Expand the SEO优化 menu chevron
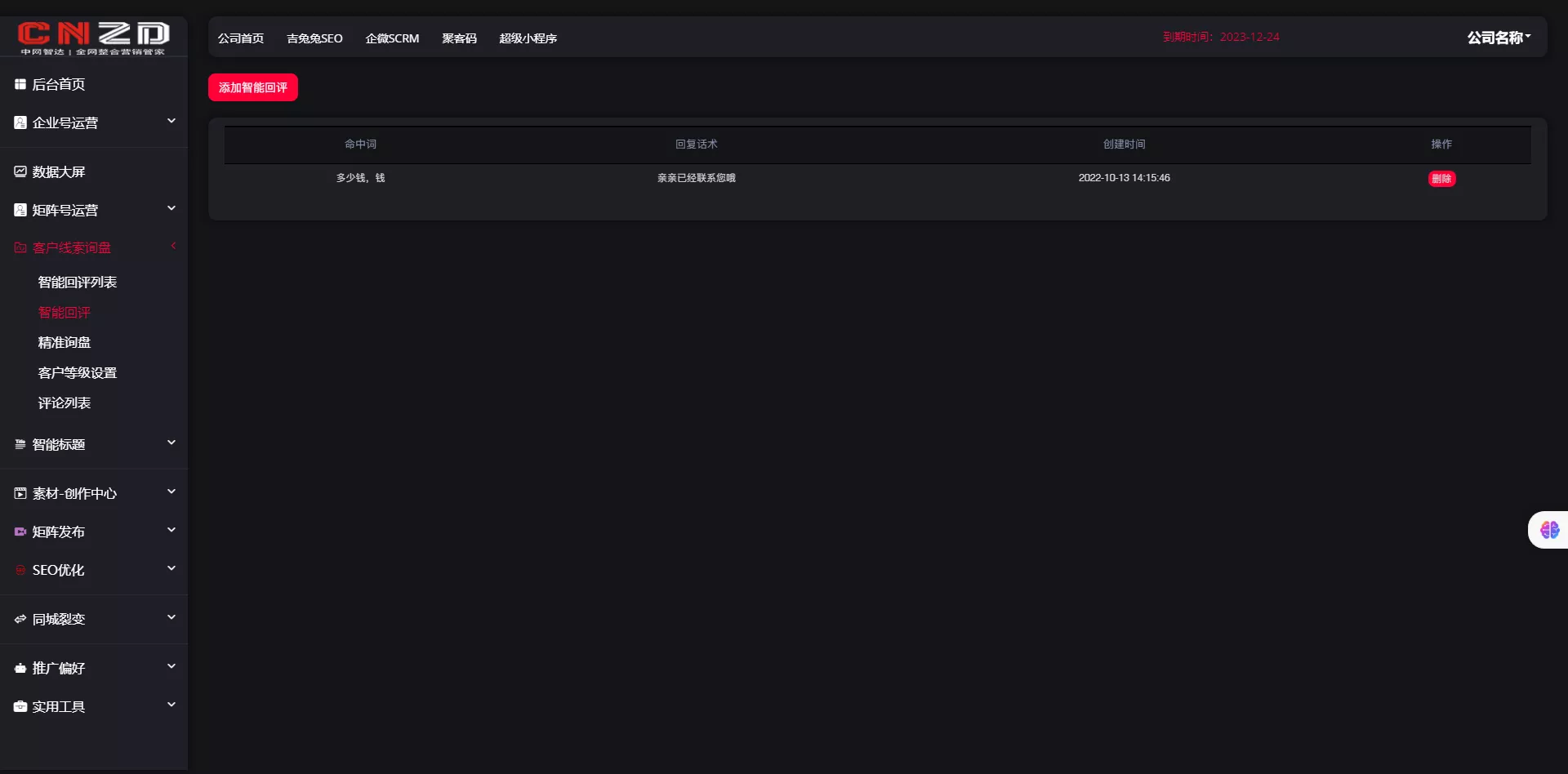 click(171, 568)
